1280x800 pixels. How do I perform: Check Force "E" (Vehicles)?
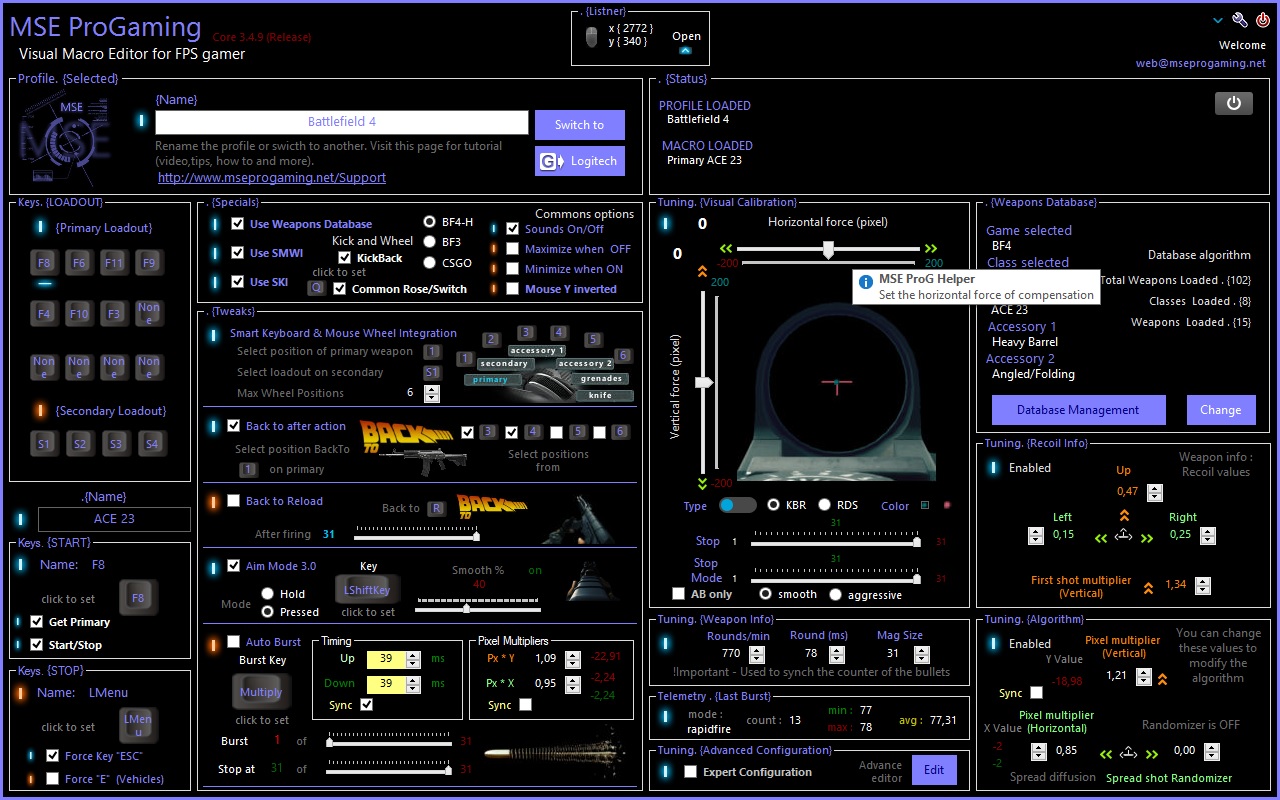(52, 778)
